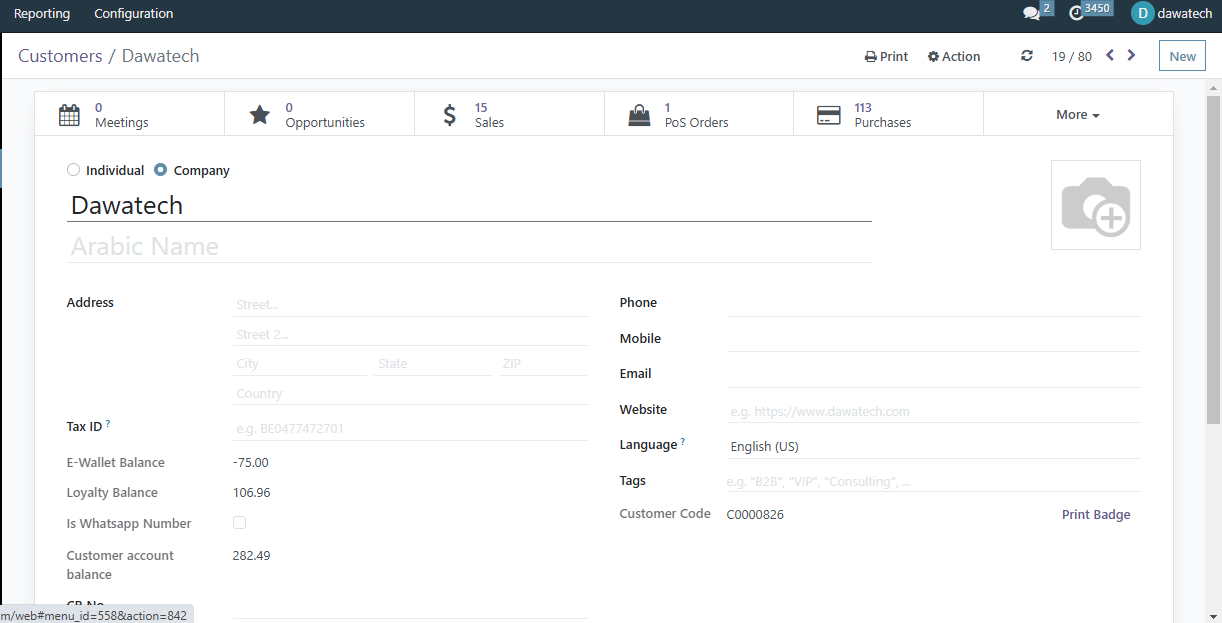Viewport: 1222px width, 623px height.
Task: Open the Tags selection field
Action: coord(933,481)
